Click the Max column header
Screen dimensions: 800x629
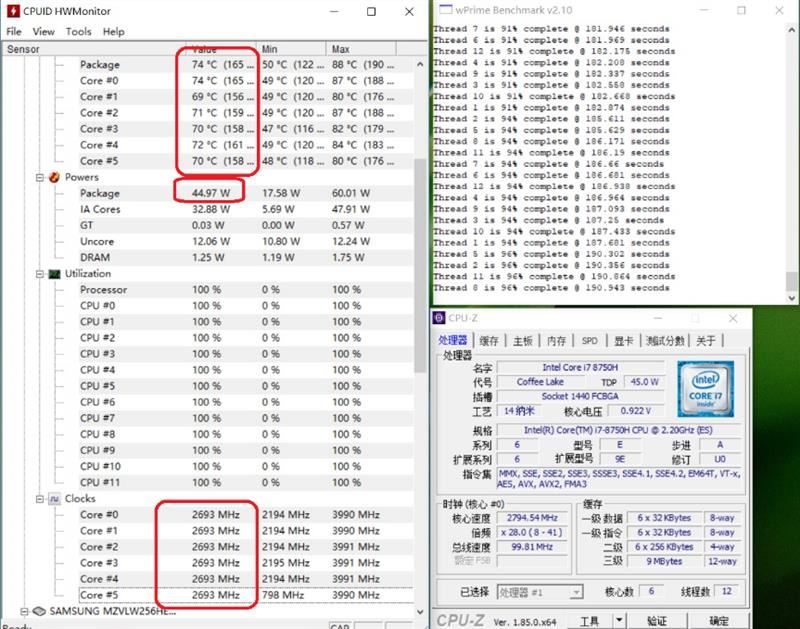pyautogui.click(x=361, y=49)
